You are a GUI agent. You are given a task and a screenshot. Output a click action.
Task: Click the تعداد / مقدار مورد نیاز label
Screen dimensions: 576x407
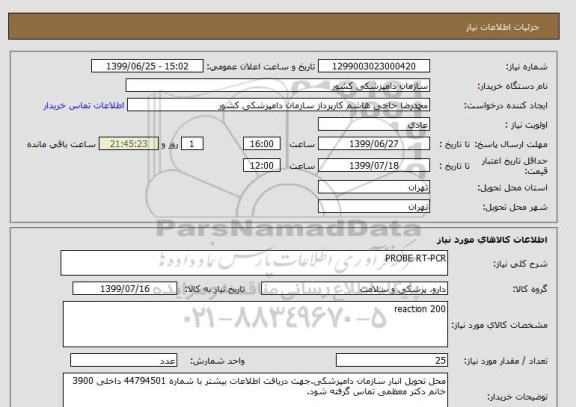click(505, 361)
